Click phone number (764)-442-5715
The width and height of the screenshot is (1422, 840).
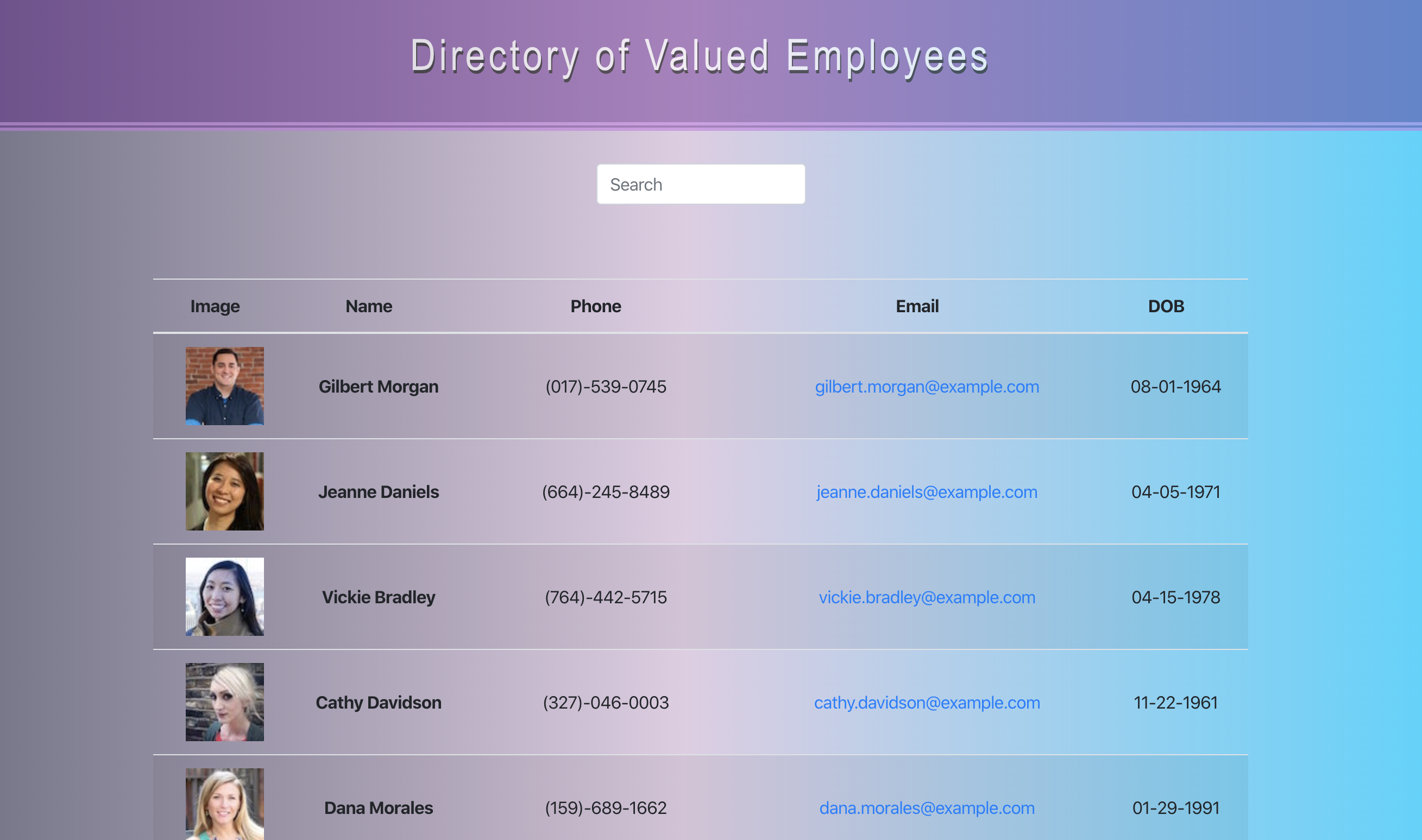click(x=606, y=597)
